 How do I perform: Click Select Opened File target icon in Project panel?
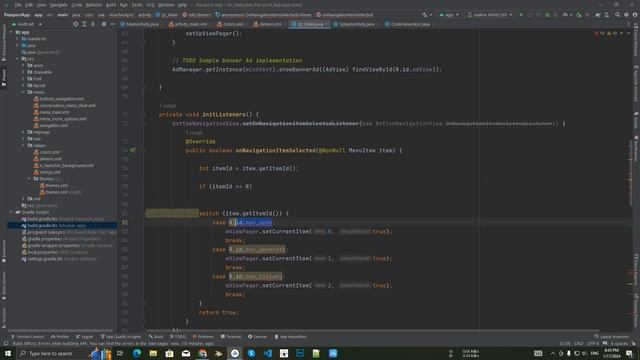[76, 24]
